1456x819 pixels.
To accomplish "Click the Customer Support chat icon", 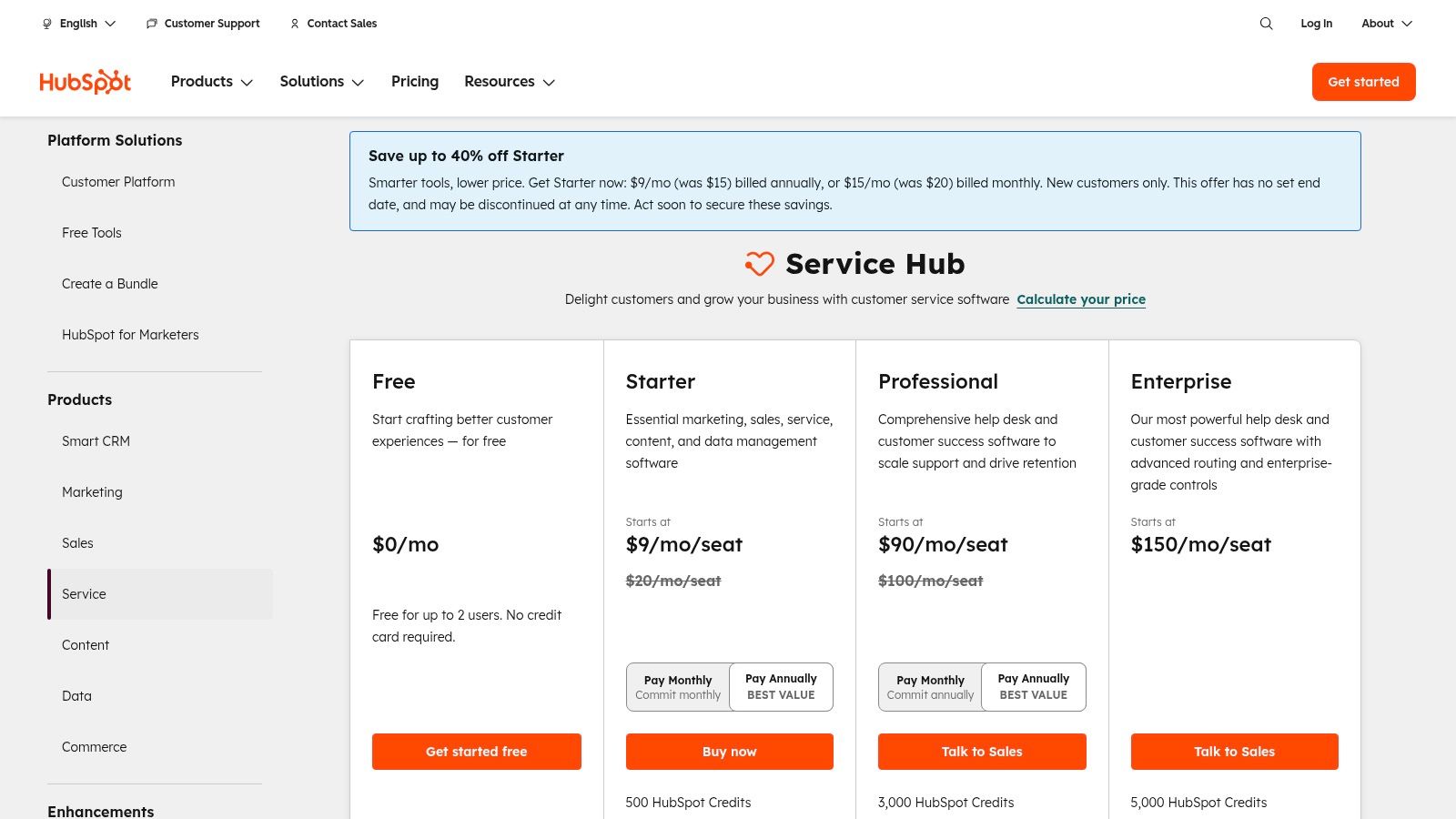I will [x=151, y=24].
